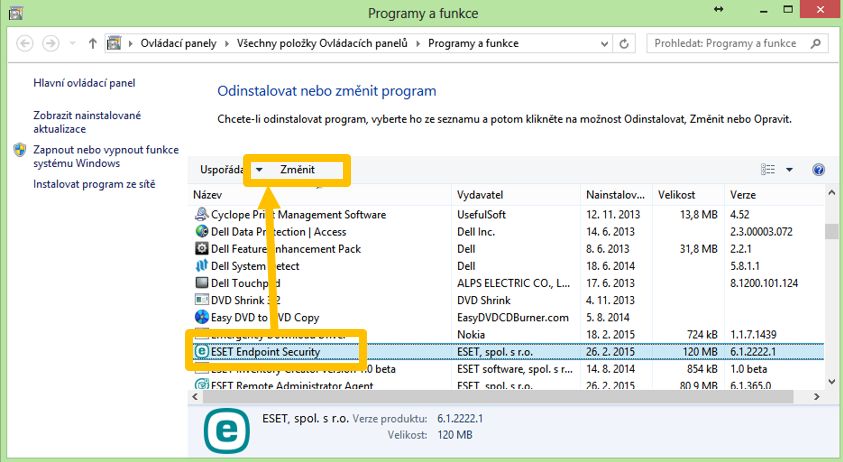Go forward with the Forward arrow button
Image resolution: width=843 pixels, height=462 pixels.
click(51, 43)
